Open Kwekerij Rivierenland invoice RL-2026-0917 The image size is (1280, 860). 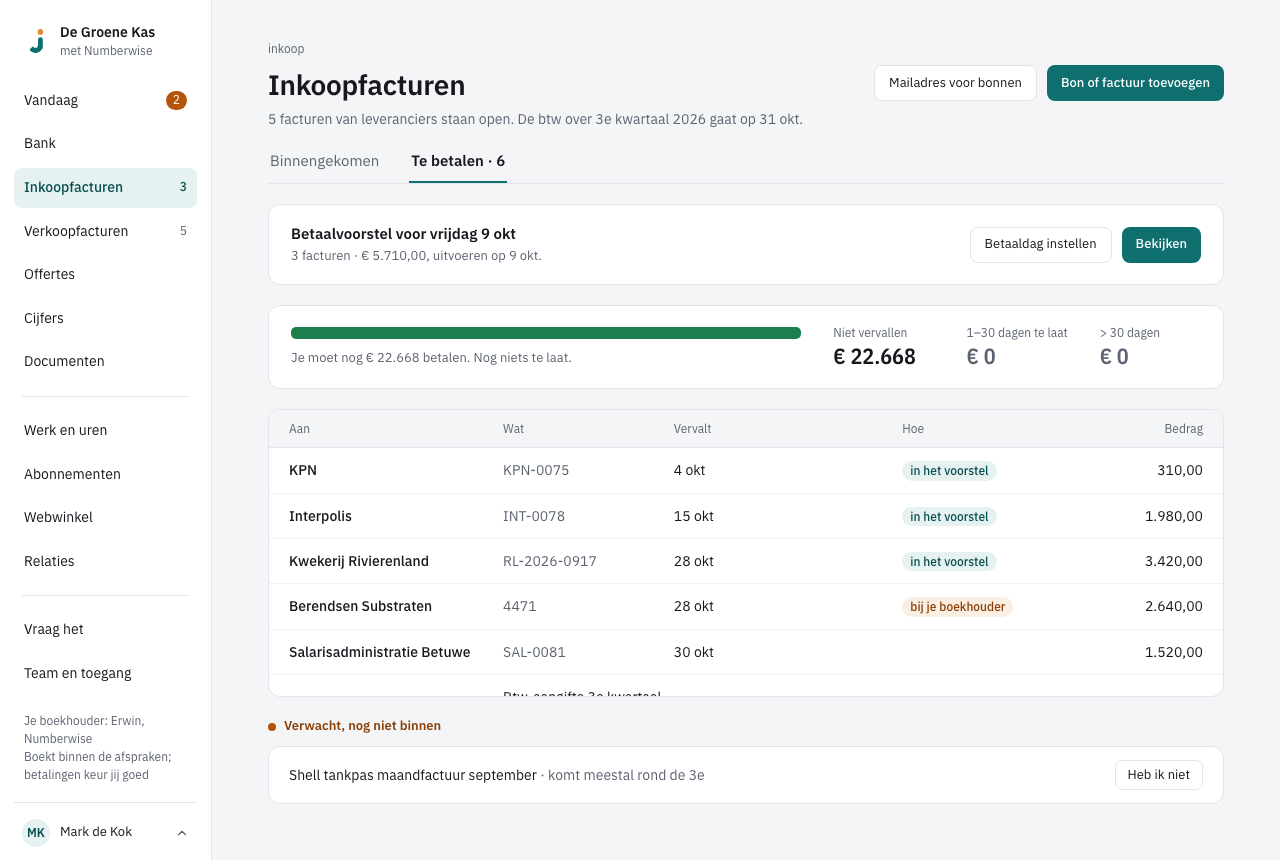[746, 561]
